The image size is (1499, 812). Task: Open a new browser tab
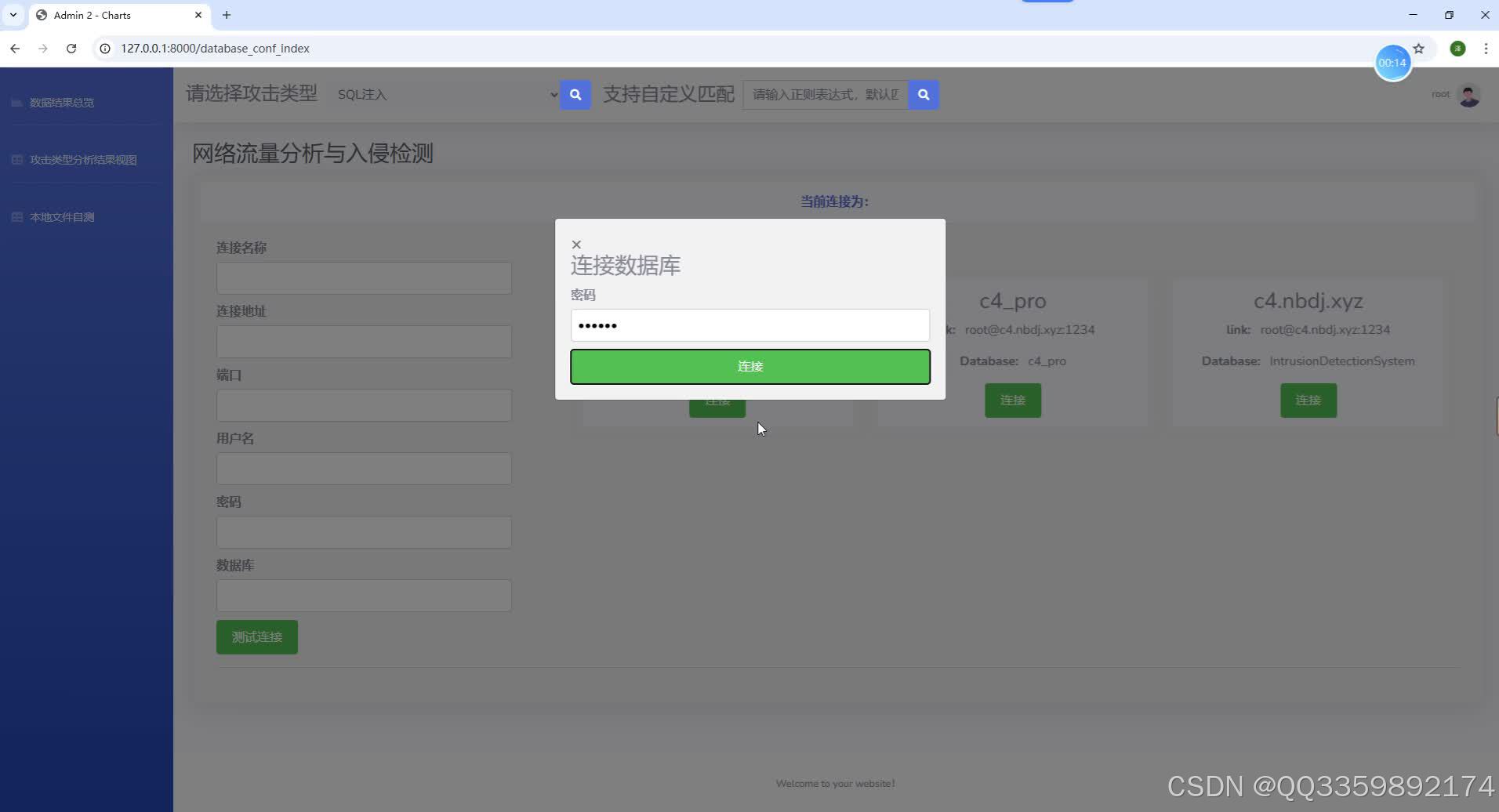pyautogui.click(x=227, y=15)
